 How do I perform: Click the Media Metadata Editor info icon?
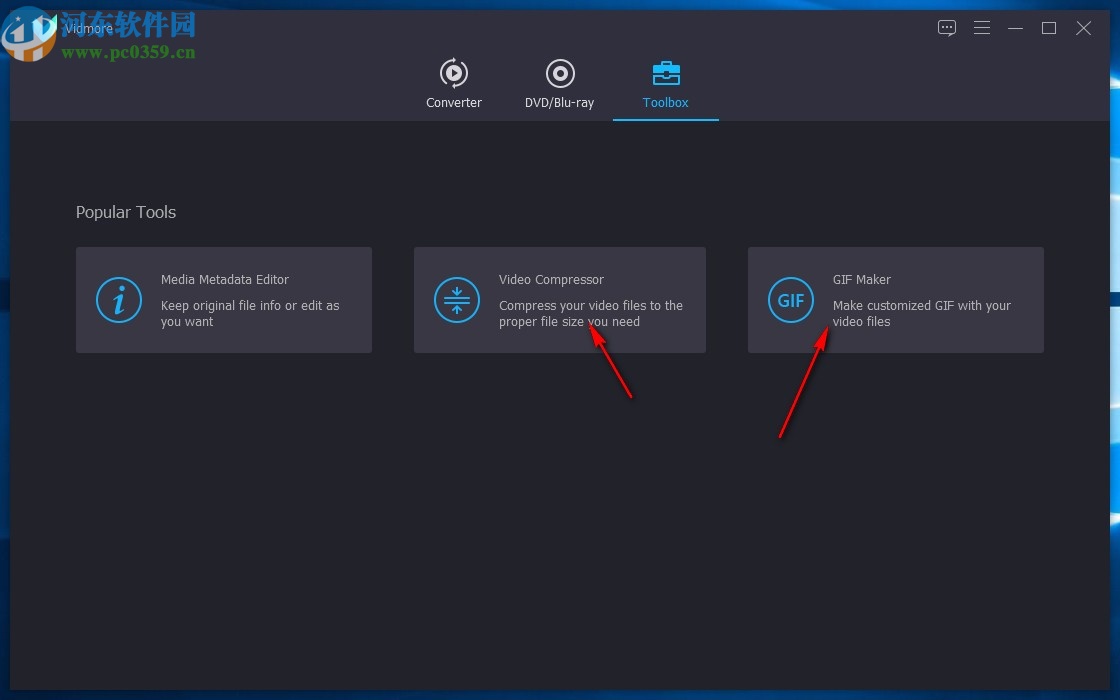tap(119, 300)
